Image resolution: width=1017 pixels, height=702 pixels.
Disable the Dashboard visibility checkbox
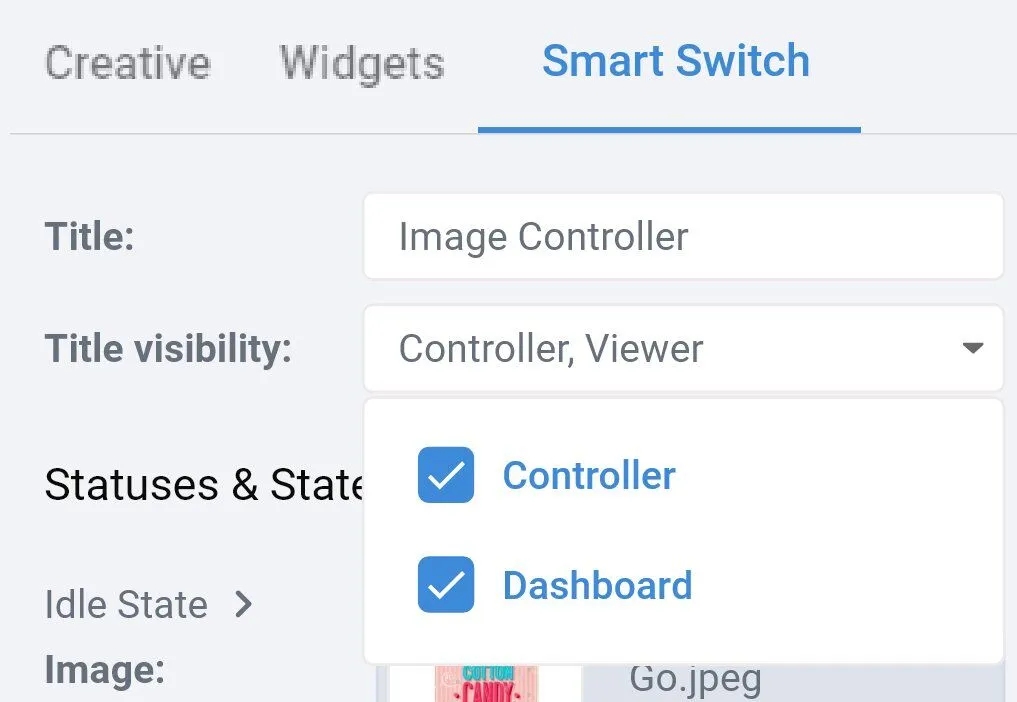click(446, 585)
